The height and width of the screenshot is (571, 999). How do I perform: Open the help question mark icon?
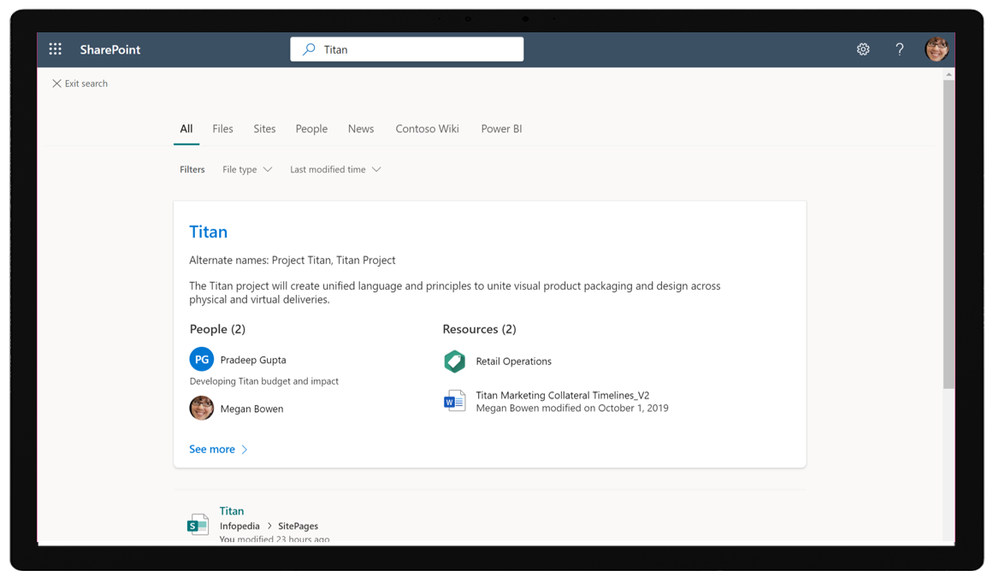(x=899, y=49)
